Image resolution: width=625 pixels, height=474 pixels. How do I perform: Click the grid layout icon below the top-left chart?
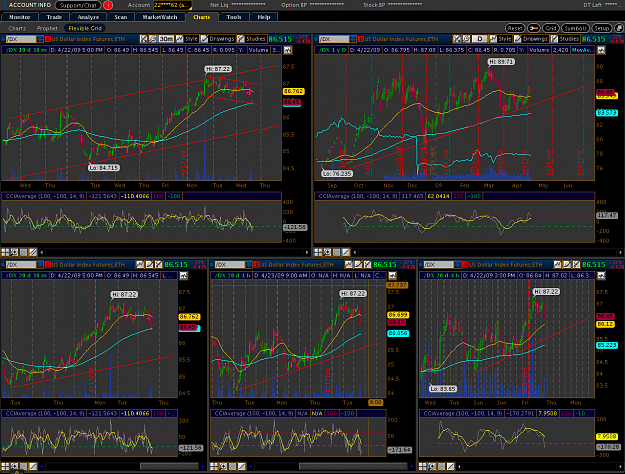[x=5, y=252]
